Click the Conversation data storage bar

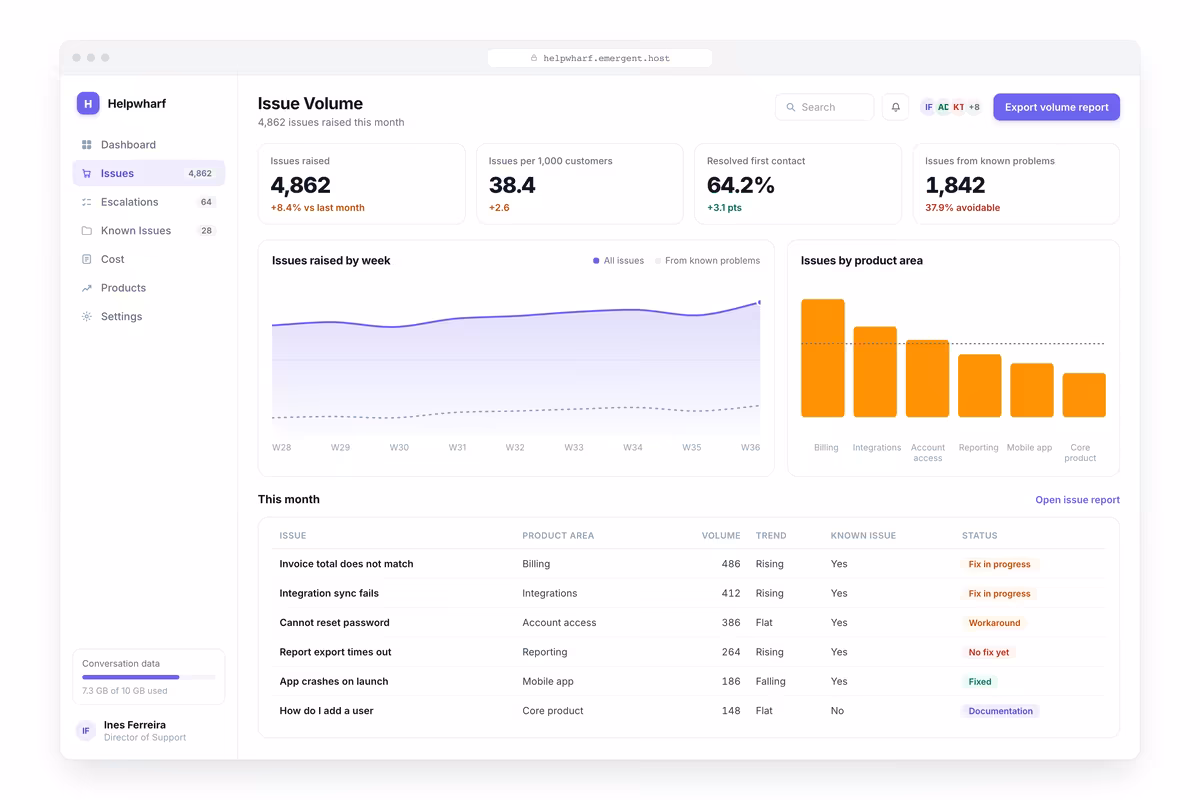pos(148,677)
